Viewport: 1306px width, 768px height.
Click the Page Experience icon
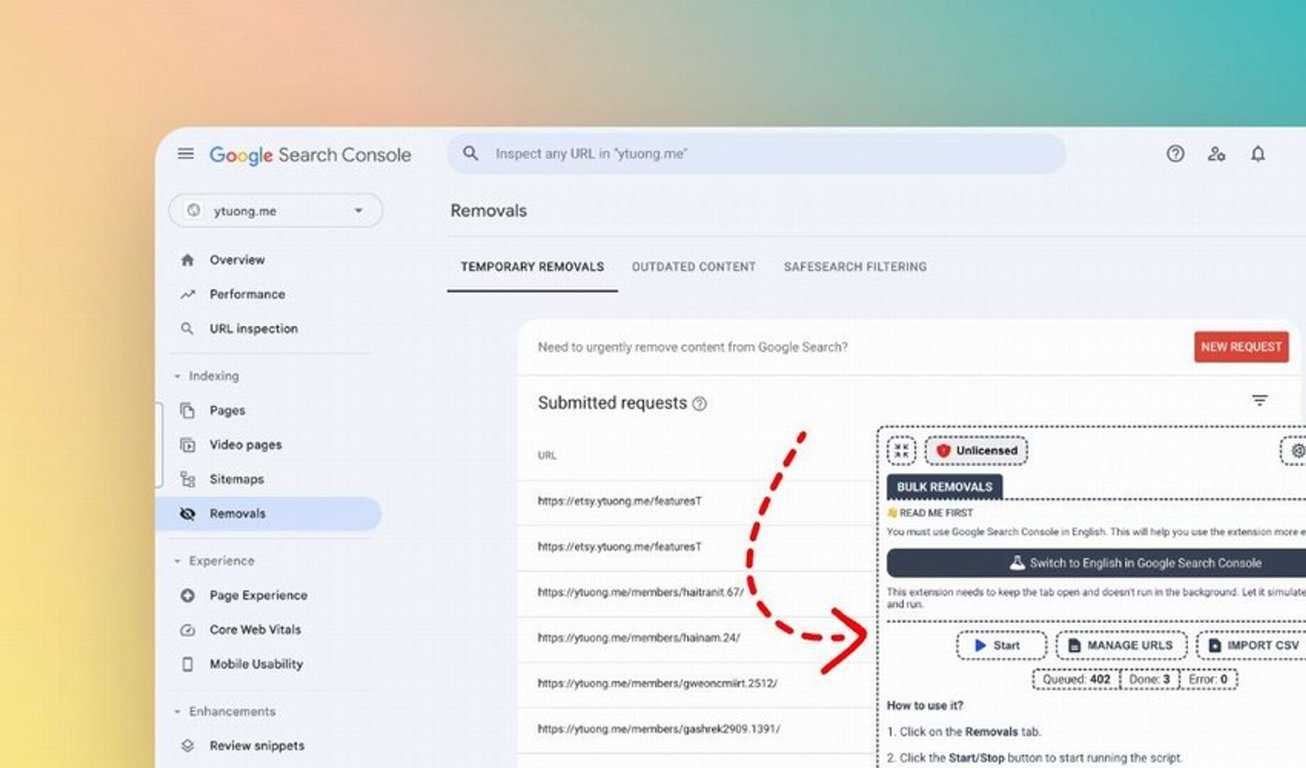[187, 595]
